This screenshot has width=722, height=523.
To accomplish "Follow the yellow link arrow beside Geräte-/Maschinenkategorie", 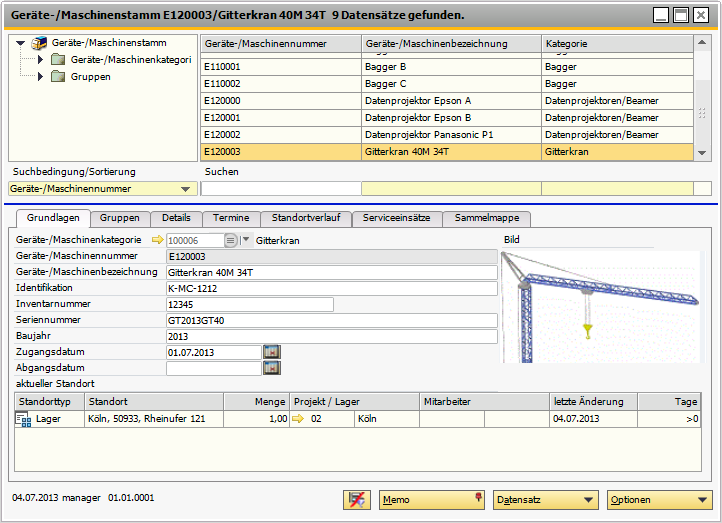I will point(157,240).
